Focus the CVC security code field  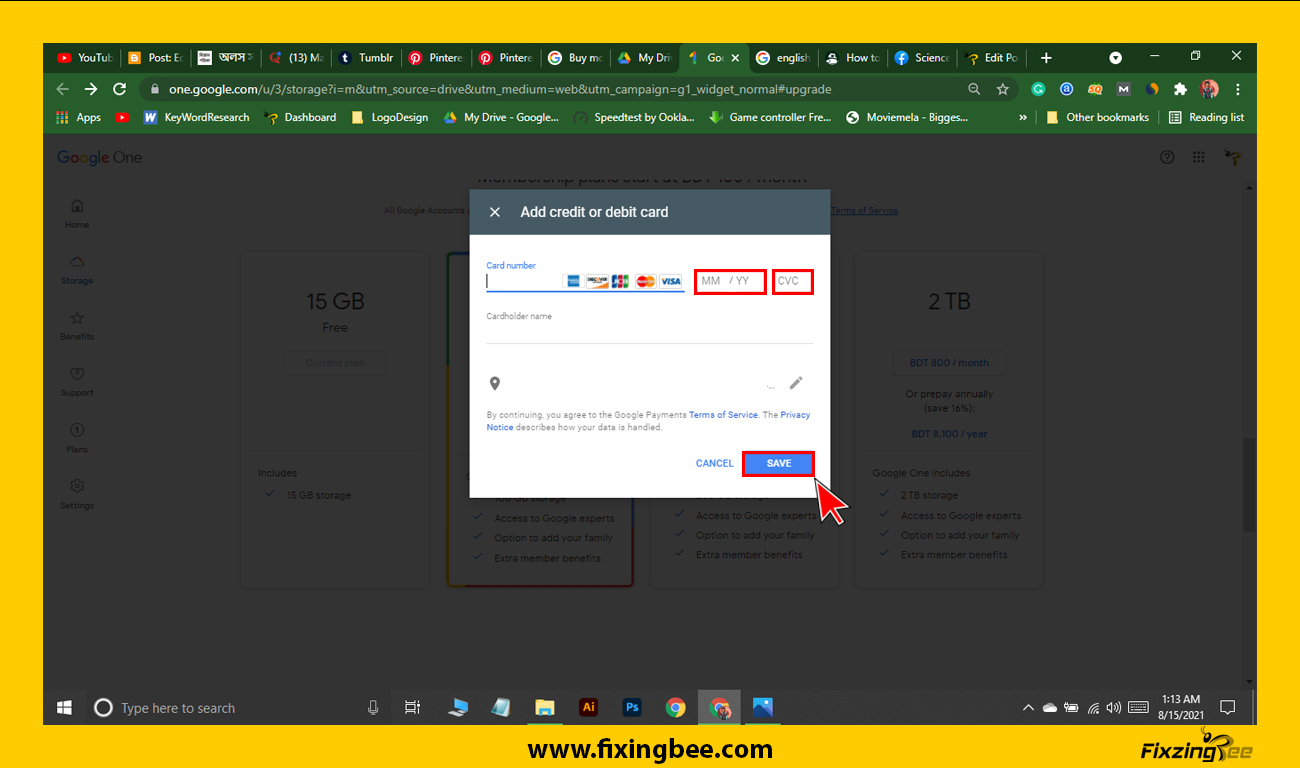(x=792, y=281)
